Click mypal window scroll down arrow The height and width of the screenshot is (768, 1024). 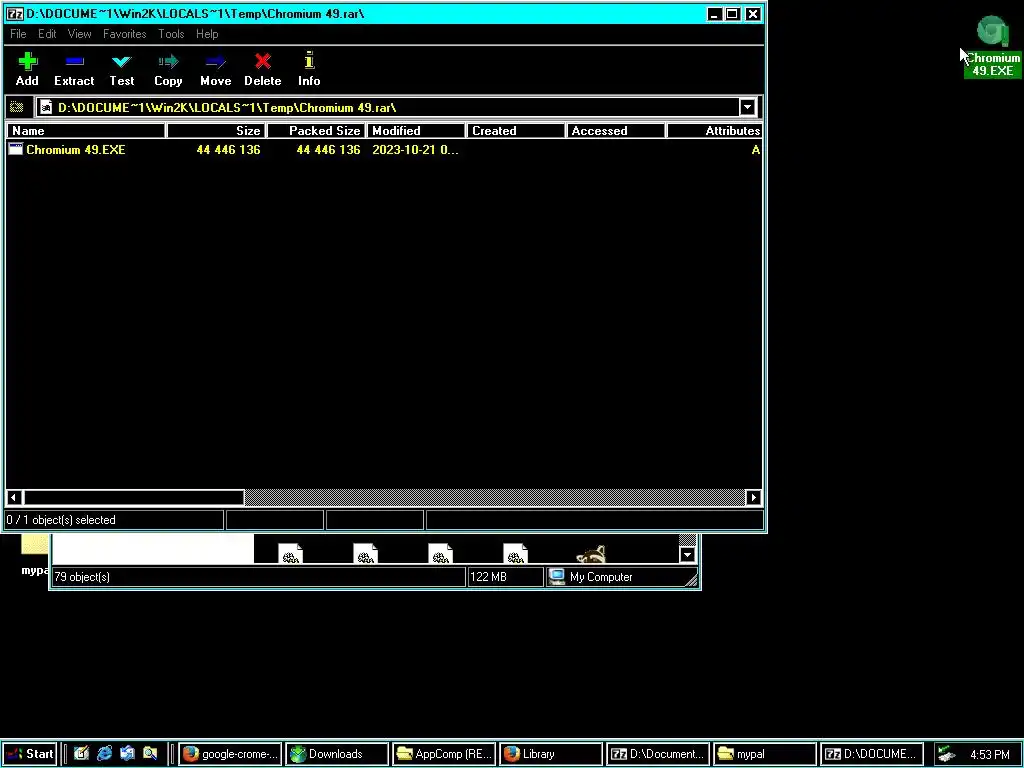tap(687, 555)
